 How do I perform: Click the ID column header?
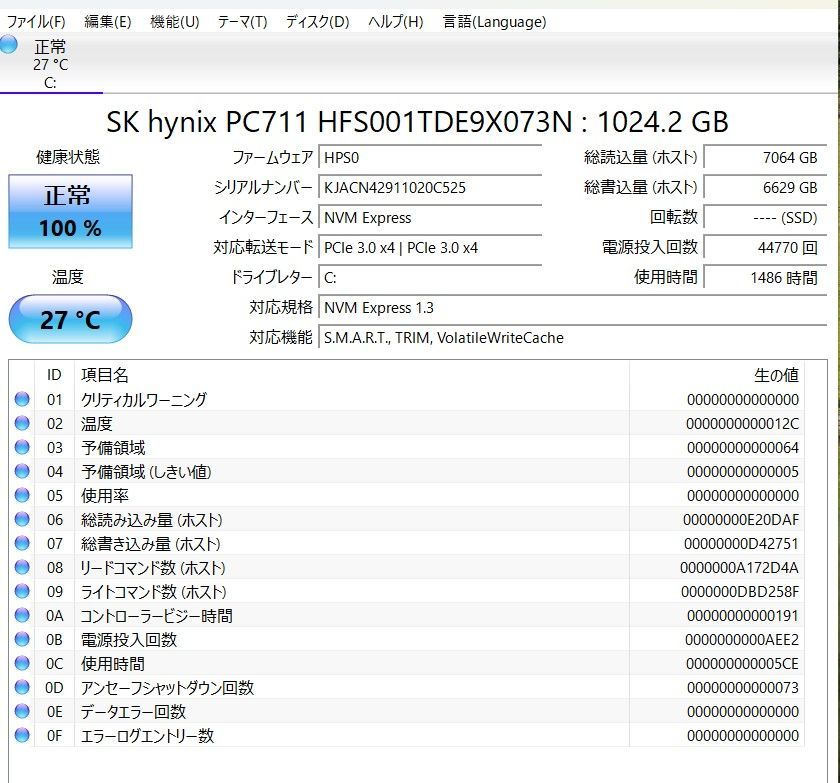tap(54, 375)
